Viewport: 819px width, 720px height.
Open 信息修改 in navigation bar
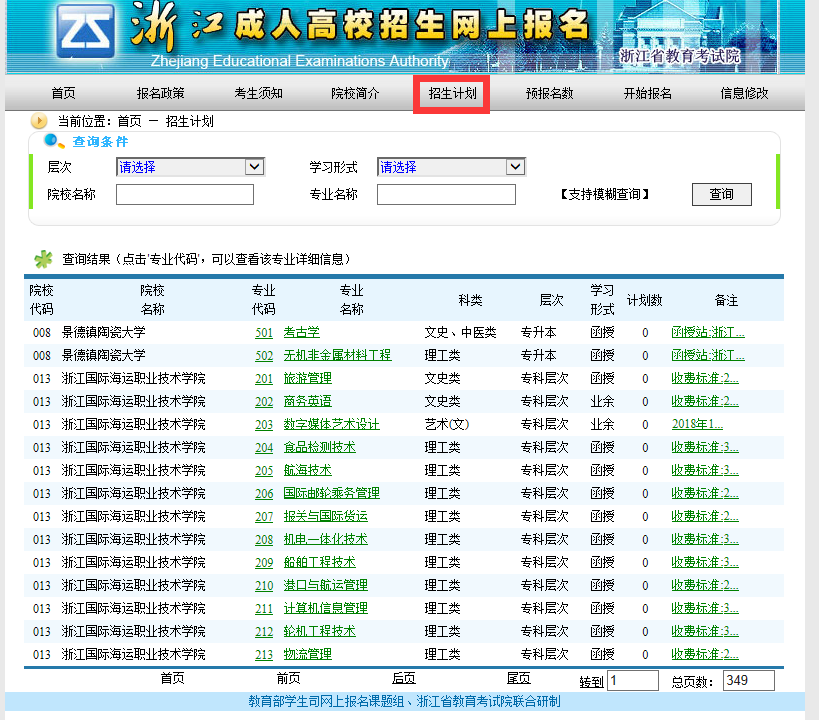pyautogui.click(x=744, y=94)
